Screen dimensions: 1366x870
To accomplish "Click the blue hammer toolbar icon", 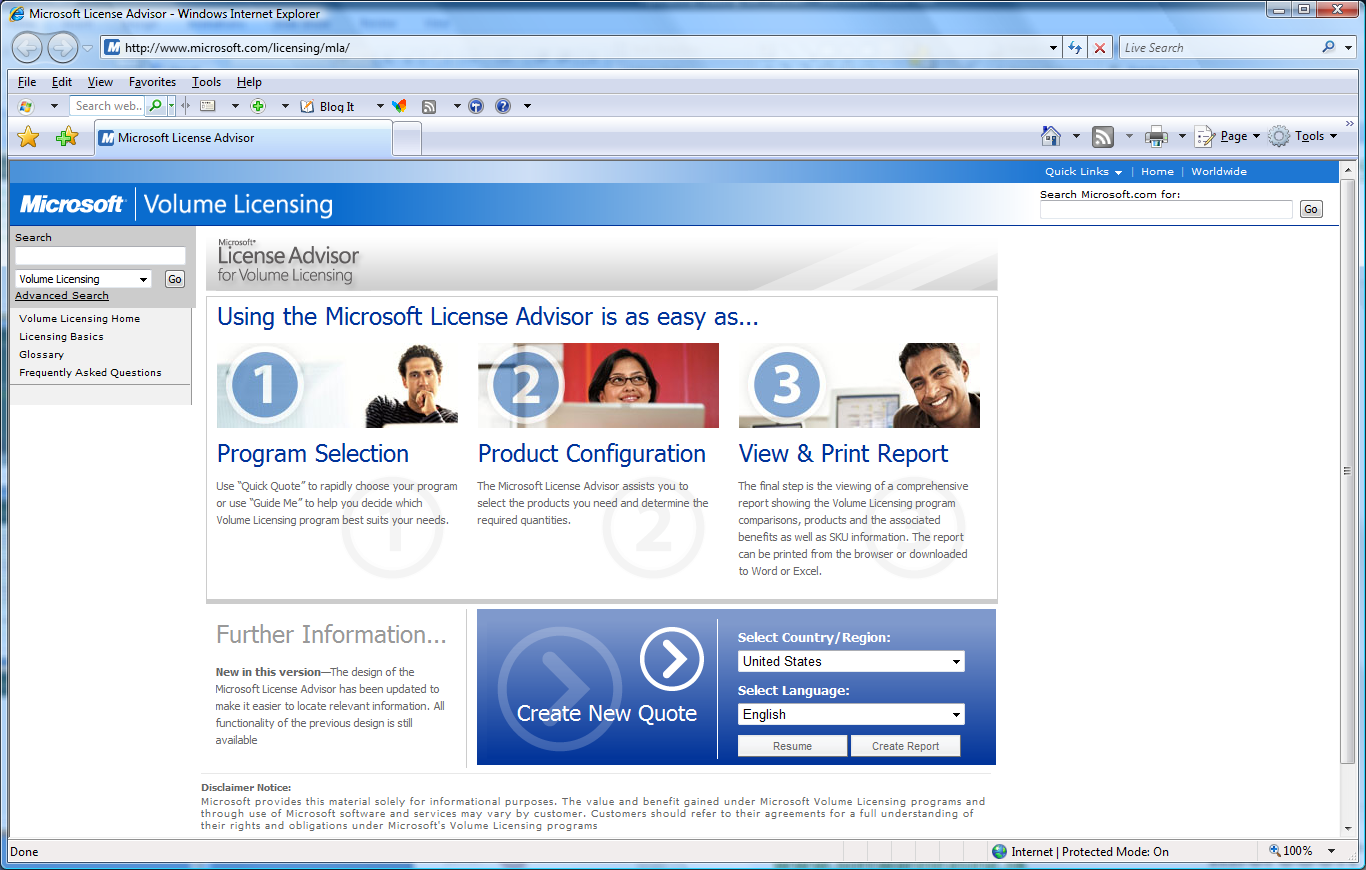I will 476,106.
